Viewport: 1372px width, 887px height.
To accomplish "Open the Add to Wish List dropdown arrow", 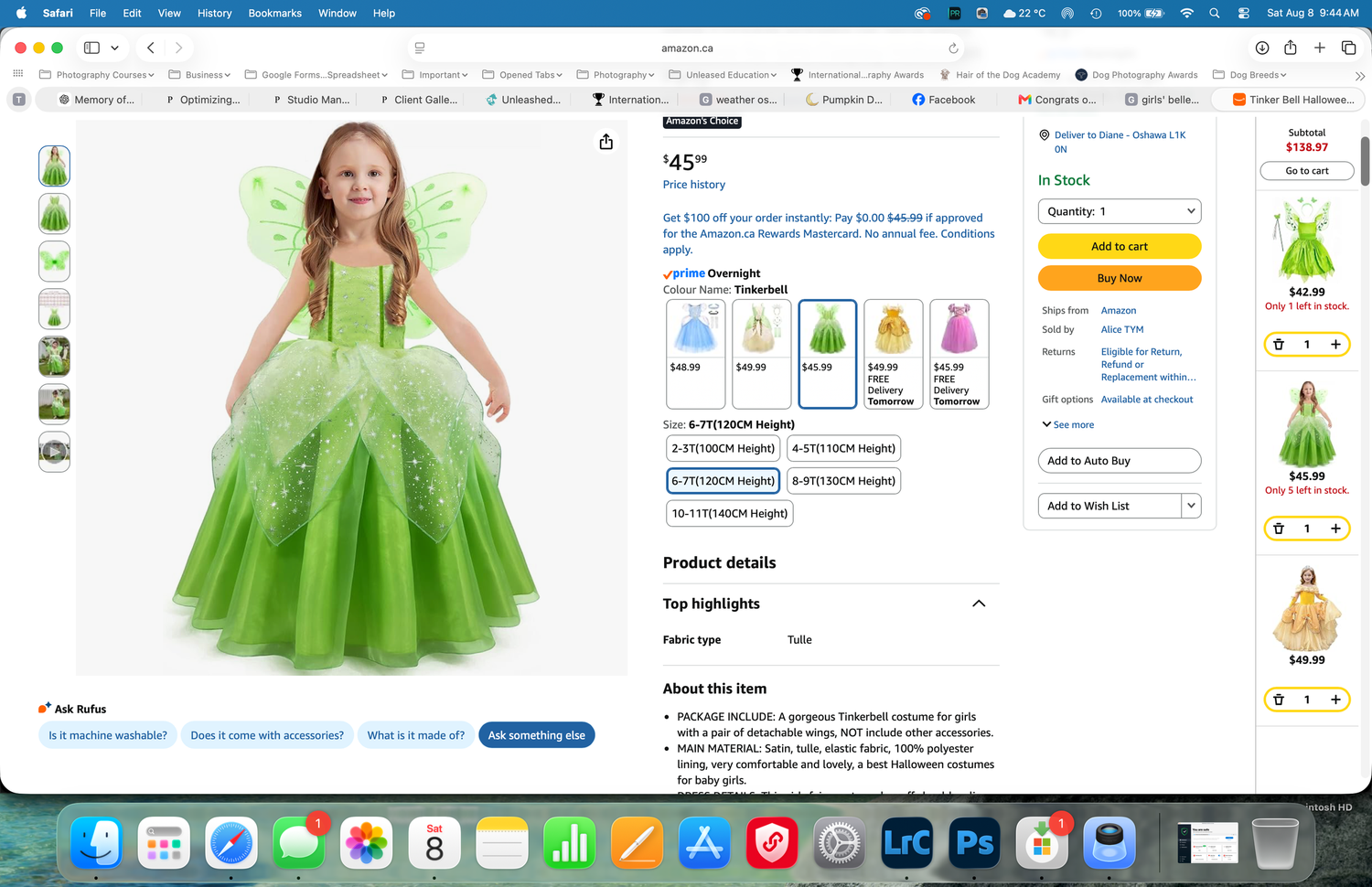I will coord(1191,506).
